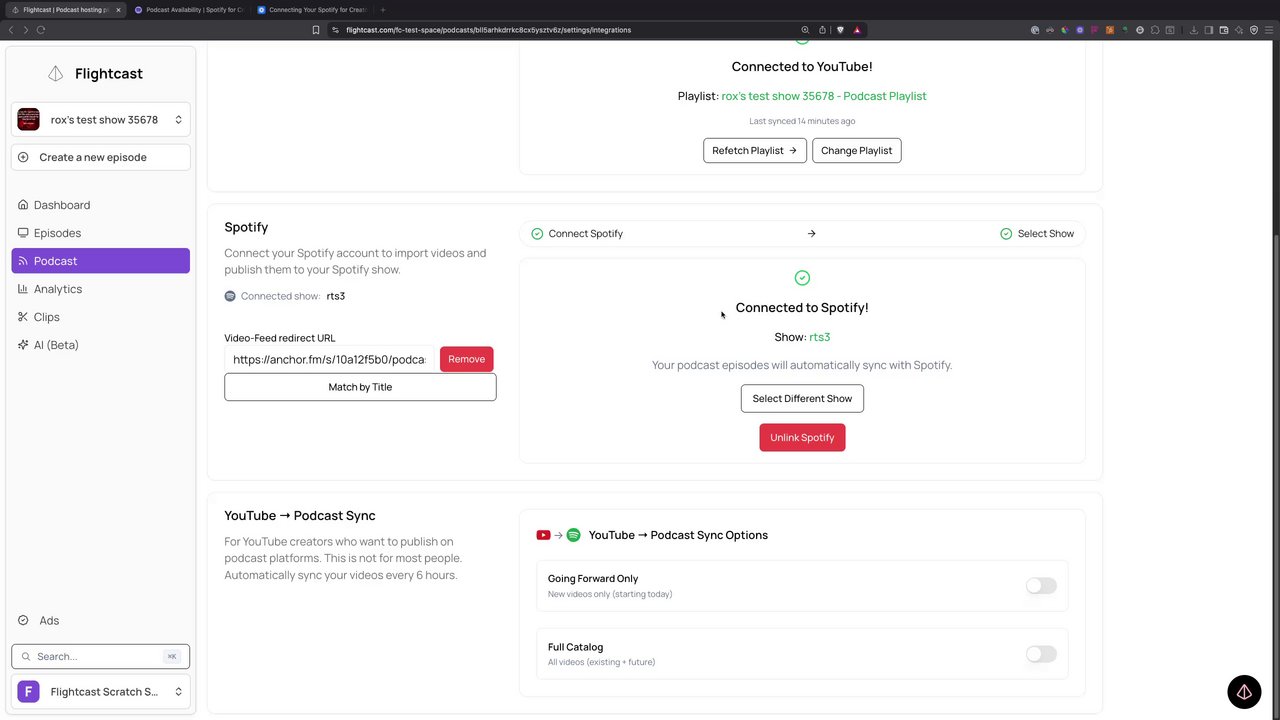Click Match by Title button

[x=360, y=387]
